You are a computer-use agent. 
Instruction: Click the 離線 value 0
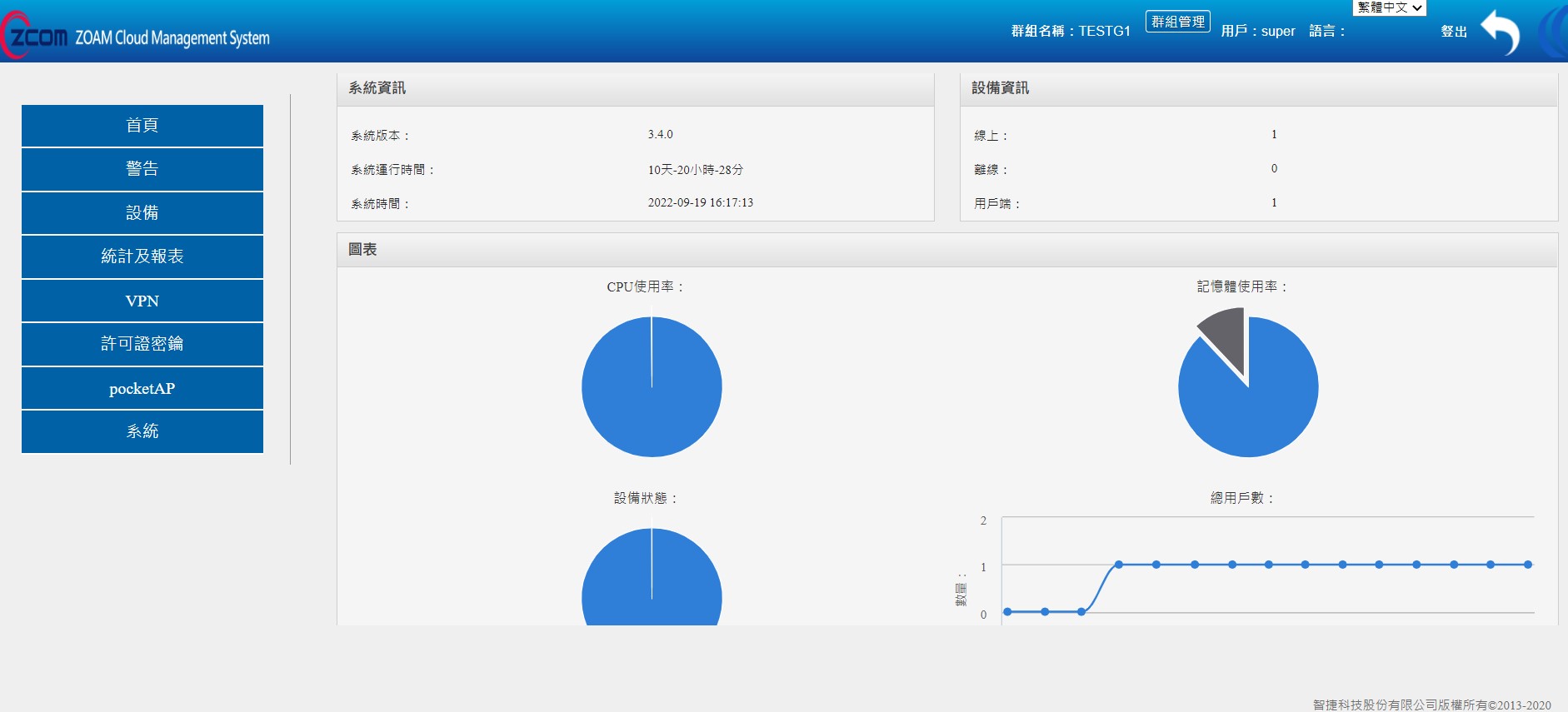point(1274,169)
